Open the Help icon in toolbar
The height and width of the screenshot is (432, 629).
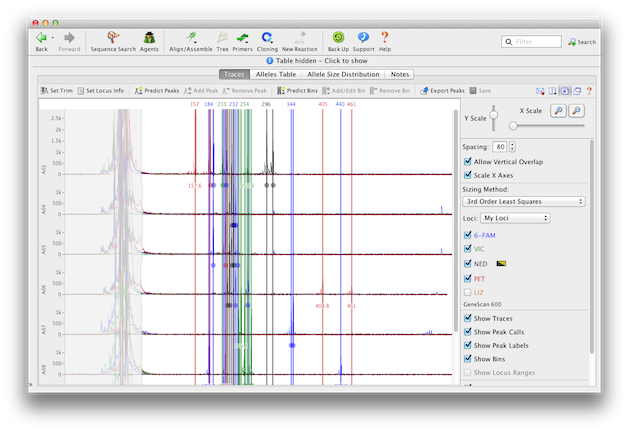click(385, 39)
